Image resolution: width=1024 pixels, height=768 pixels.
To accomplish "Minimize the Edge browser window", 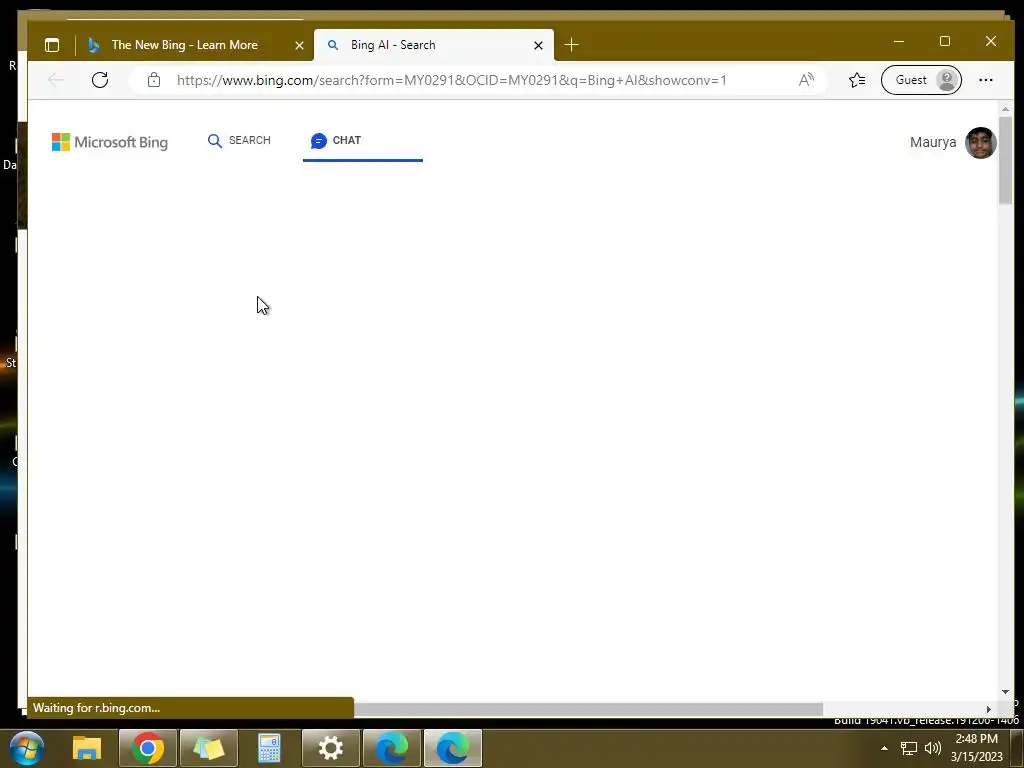I will [x=899, y=41].
